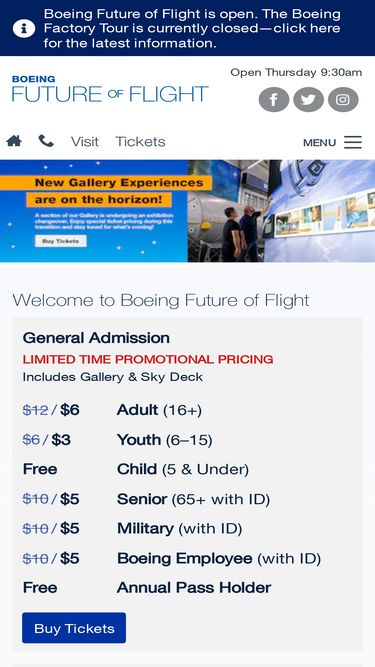The width and height of the screenshot is (375, 667).
Task: Click the New Gallery Experiences banner image
Action: (188, 211)
